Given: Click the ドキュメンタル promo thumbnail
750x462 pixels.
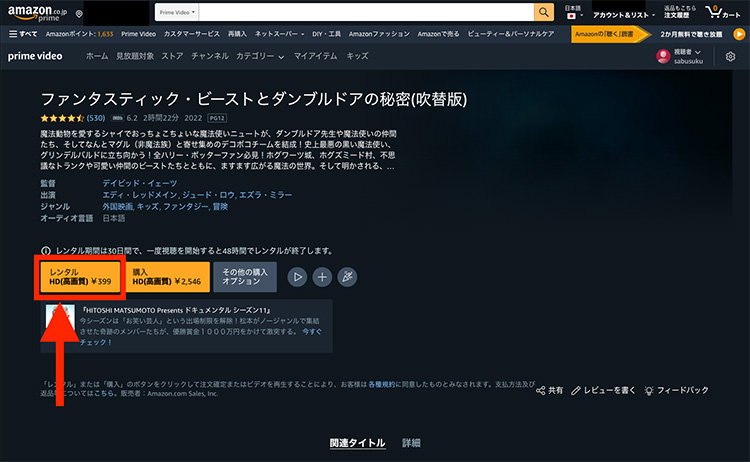Looking at the screenshot, I should [x=60, y=317].
